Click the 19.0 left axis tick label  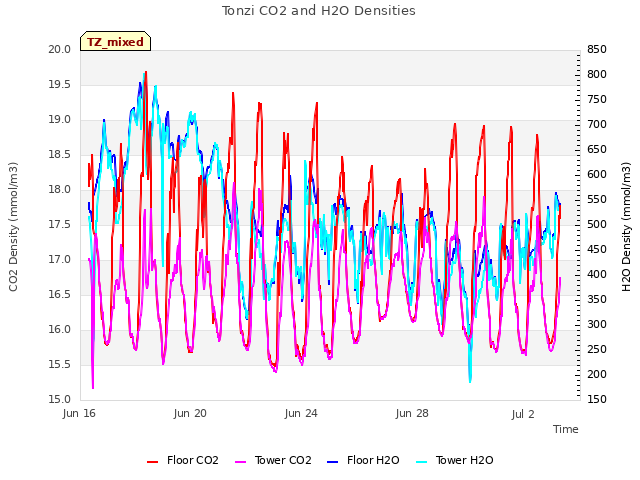coord(60,120)
